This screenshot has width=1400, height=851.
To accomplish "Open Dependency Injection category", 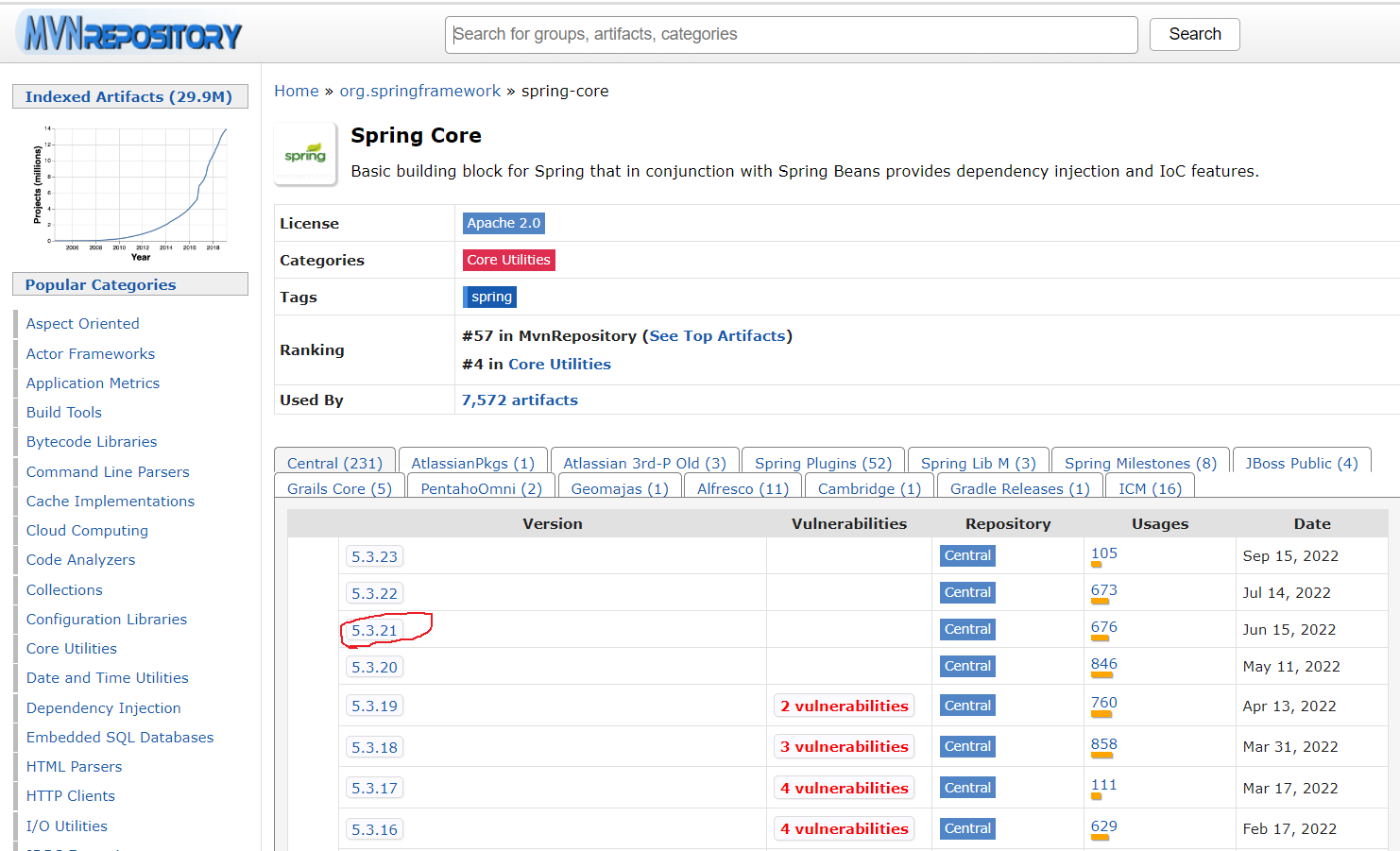I will (x=103, y=707).
